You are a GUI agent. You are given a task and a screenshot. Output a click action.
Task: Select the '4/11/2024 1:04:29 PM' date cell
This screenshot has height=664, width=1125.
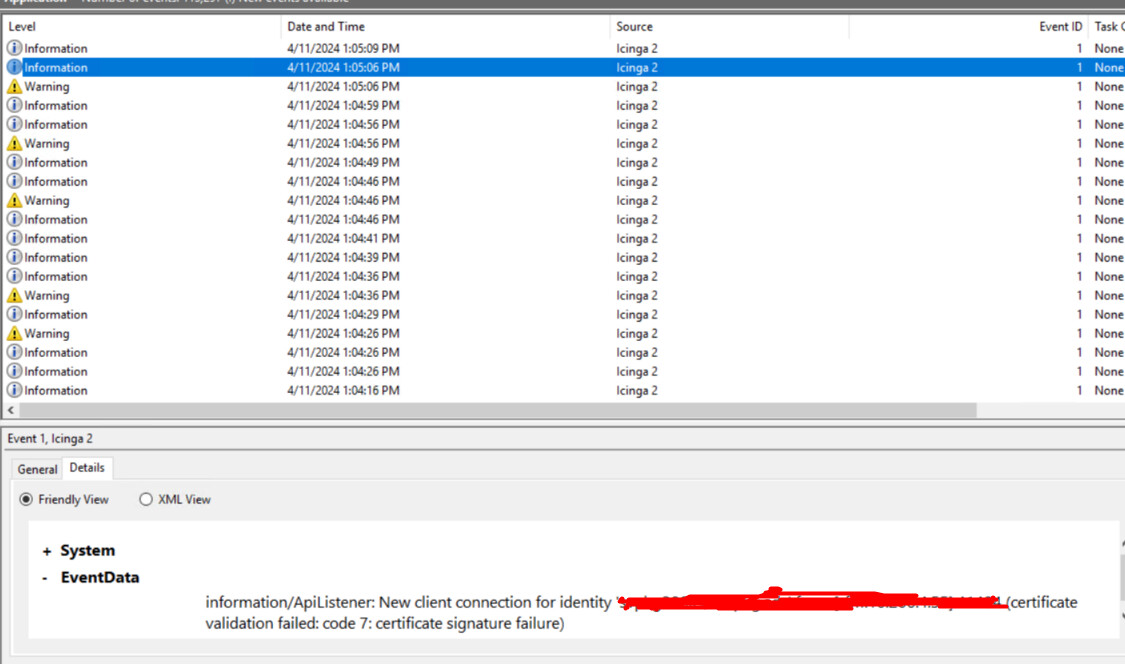[x=344, y=314]
